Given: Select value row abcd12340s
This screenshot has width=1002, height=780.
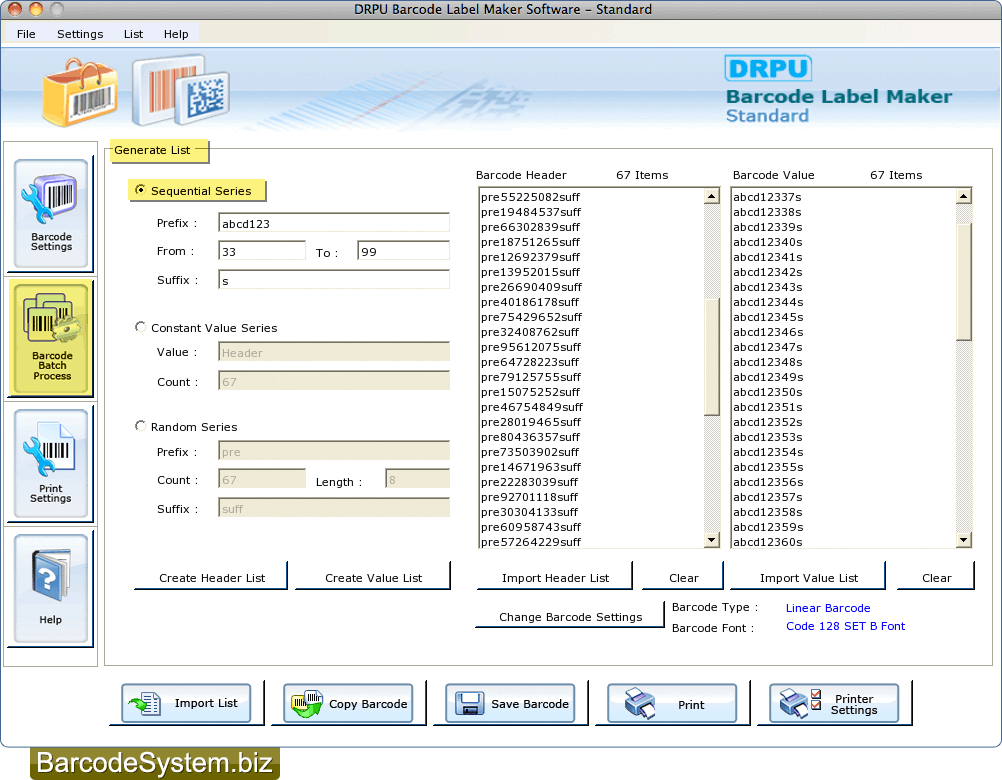Looking at the screenshot, I should [x=844, y=242].
